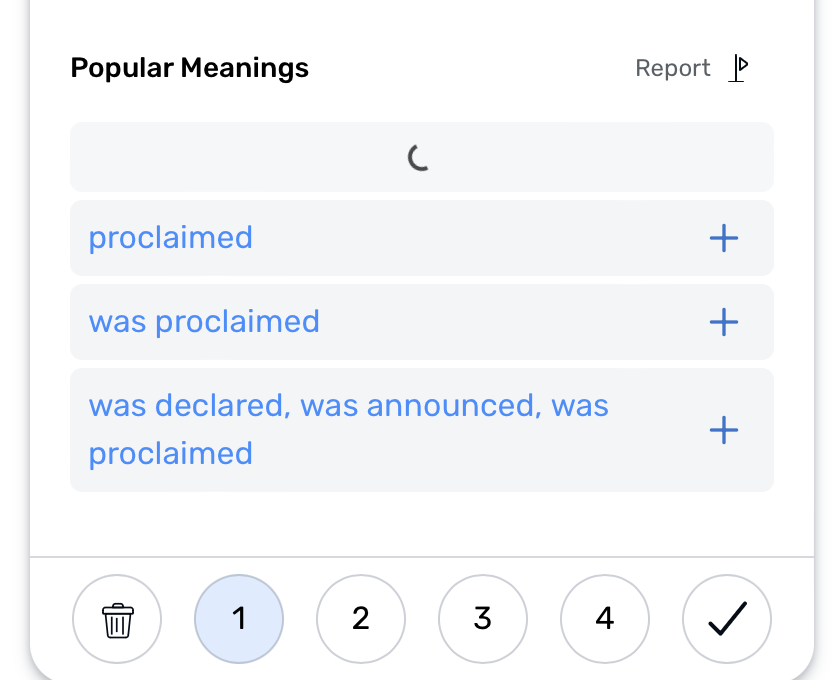Click the Report flag icon
Image resolution: width=836 pixels, height=680 pixels.
pos(738,68)
